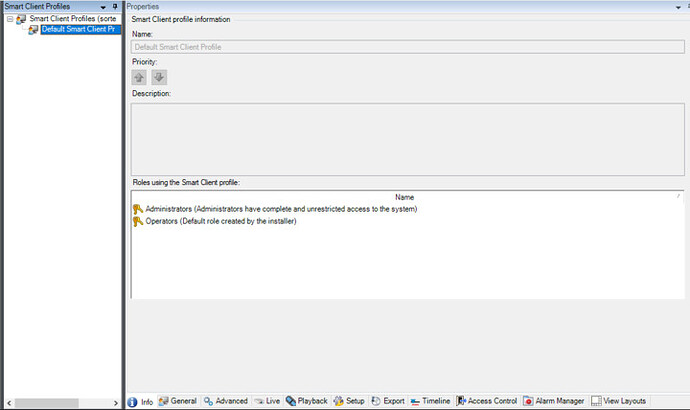Image resolution: width=690 pixels, height=410 pixels.
Task: Click the Operators role key icon
Action: [138, 221]
